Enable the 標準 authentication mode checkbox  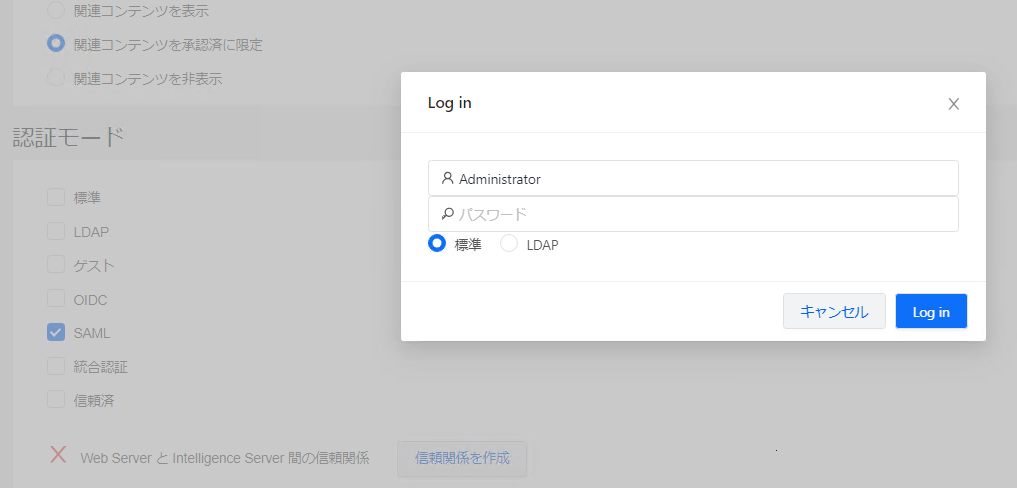click(x=56, y=197)
